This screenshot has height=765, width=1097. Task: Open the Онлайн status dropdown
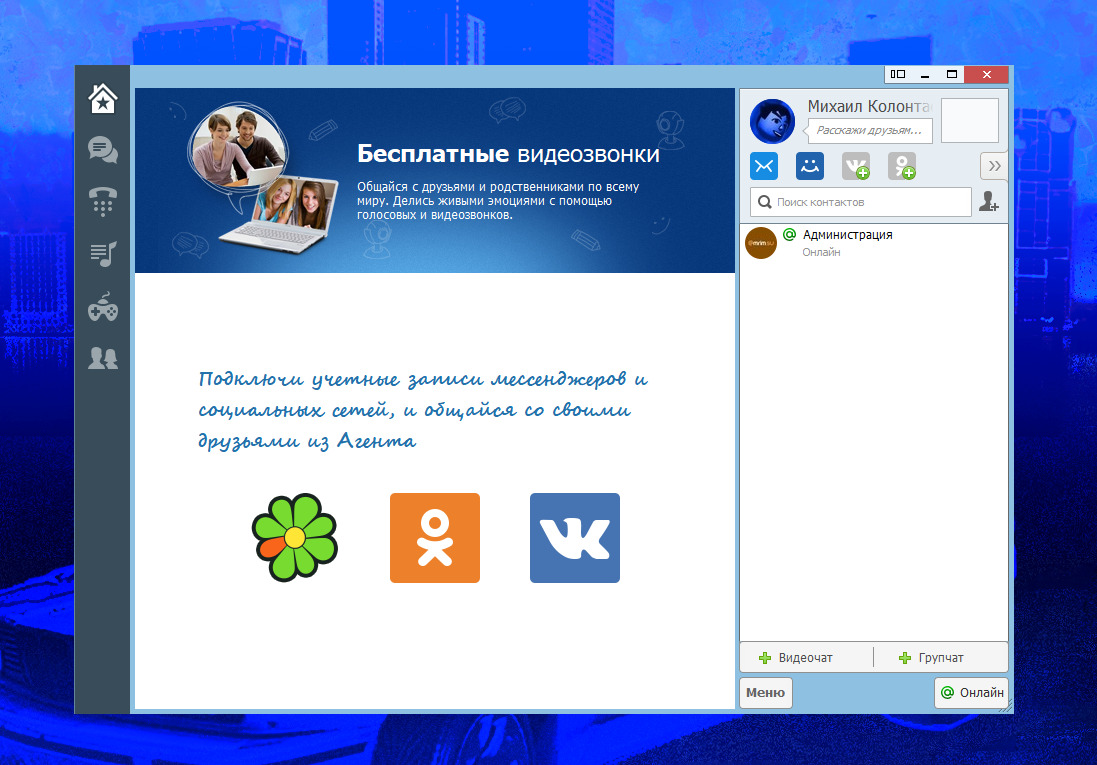pos(972,693)
